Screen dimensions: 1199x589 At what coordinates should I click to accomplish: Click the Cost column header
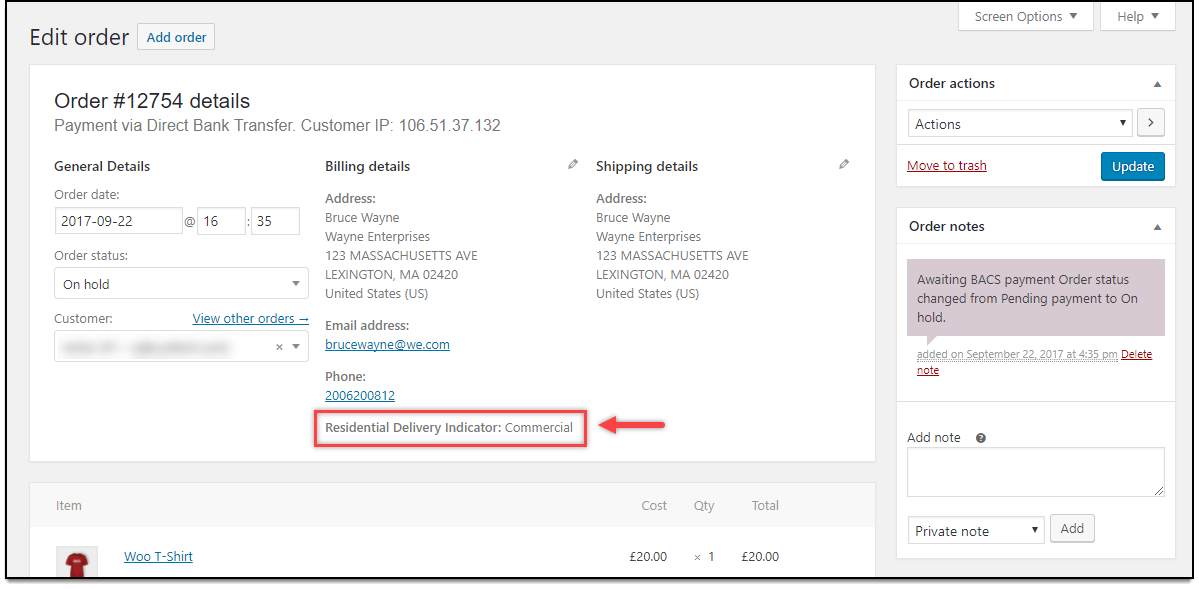[654, 506]
